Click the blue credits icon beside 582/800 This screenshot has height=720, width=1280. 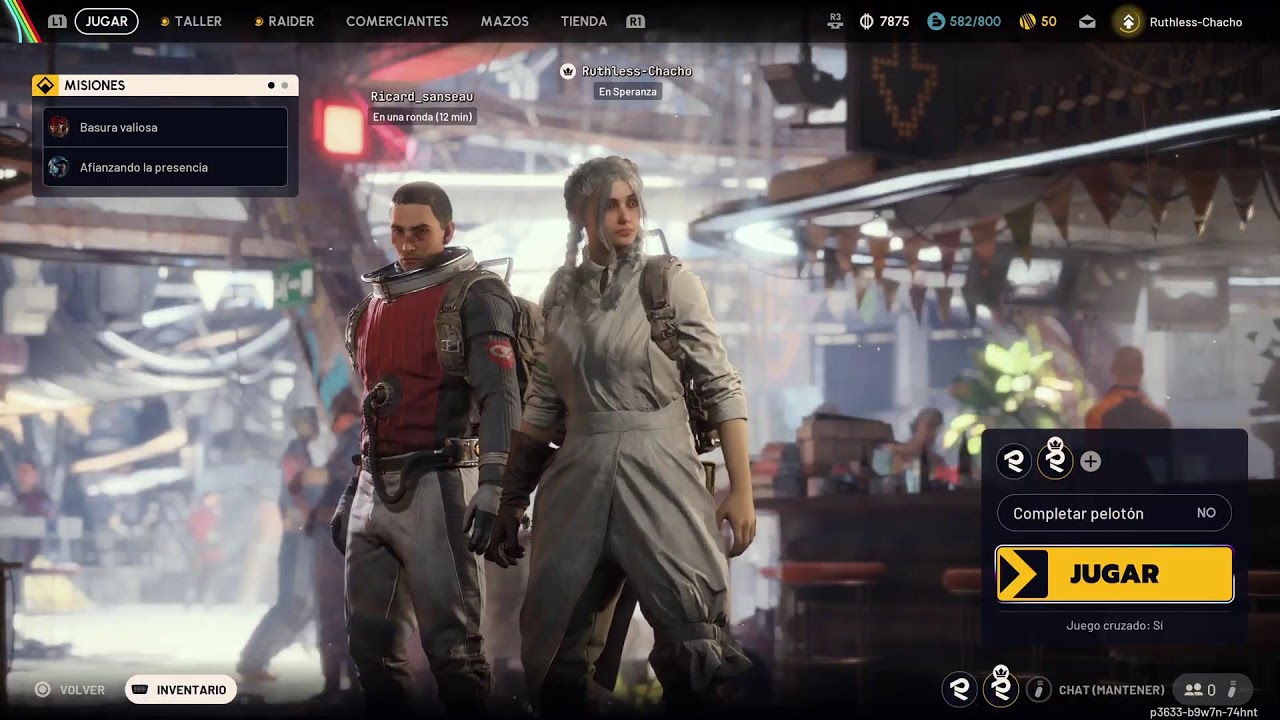[936, 21]
